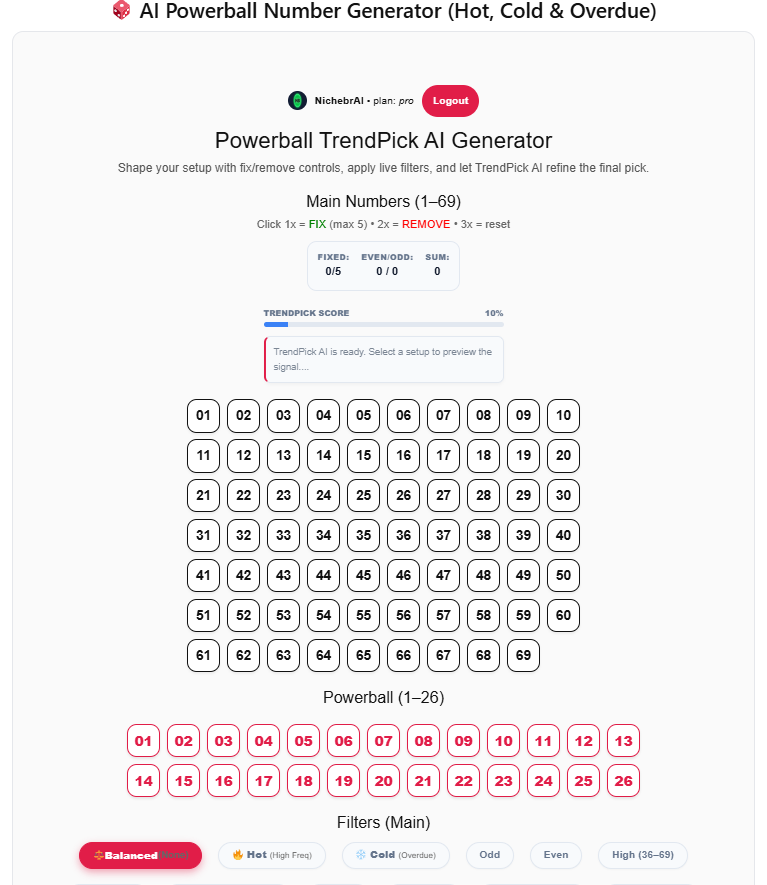This screenshot has width=767, height=885.
Task: Click the TrendPick AI ready message box
Action: tap(383, 358)
